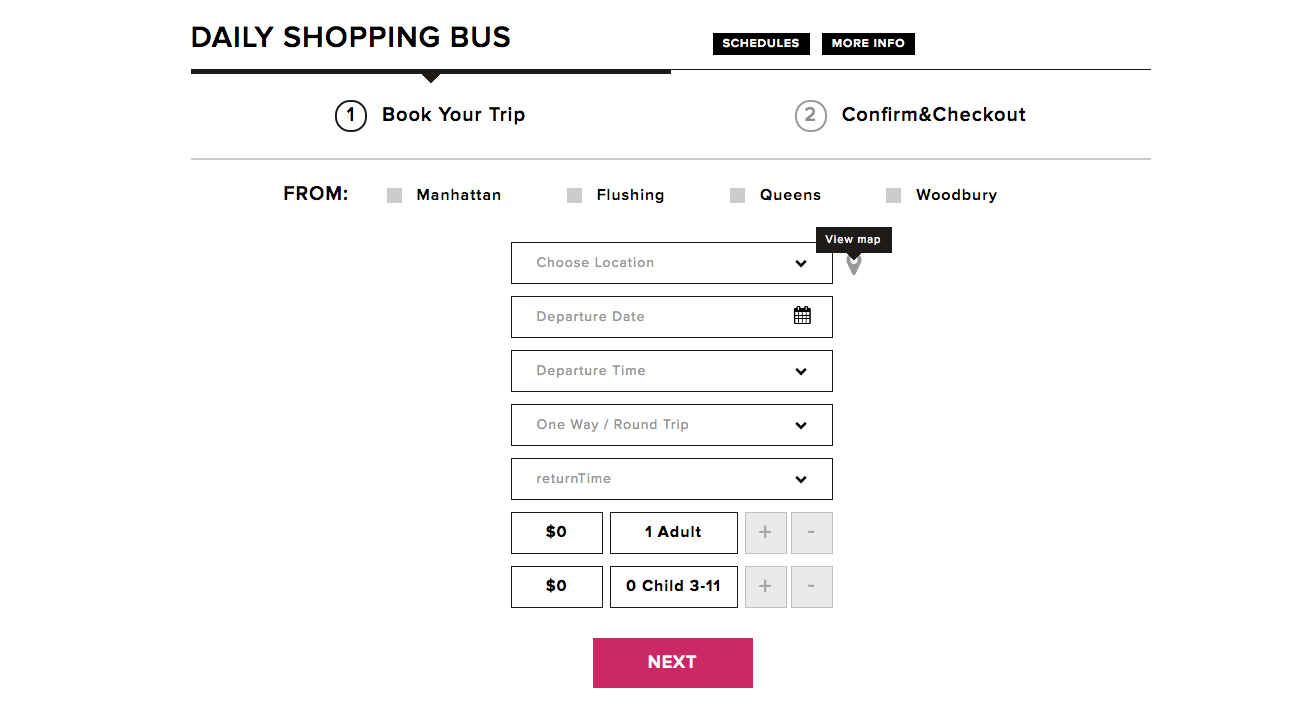Expand the returnTime dropdown
The height and width of the screenshot is (710, 1292).
(671, 479)
